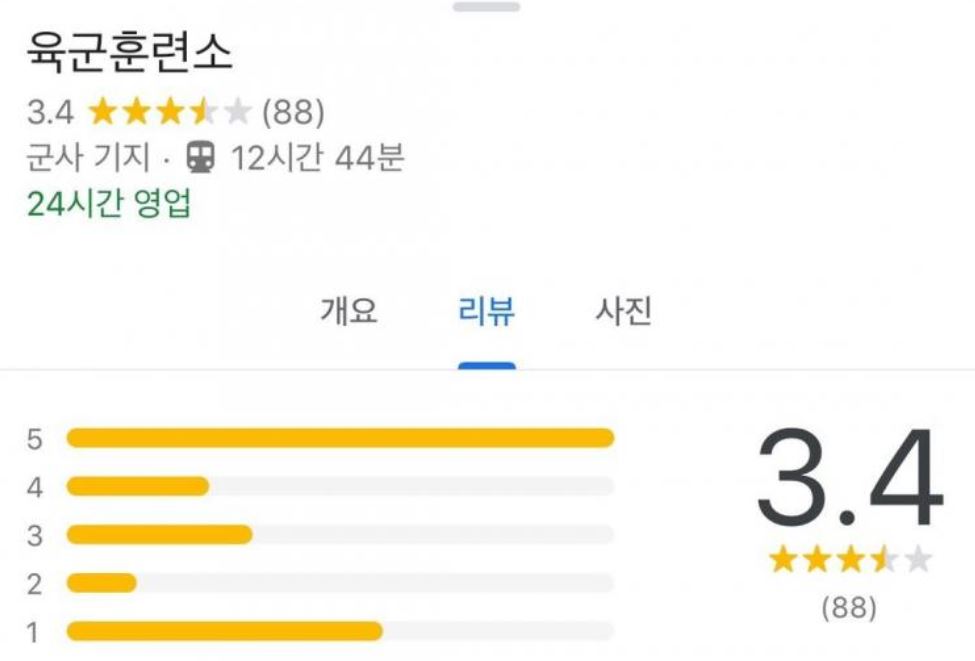Click the 3-star rating bar

click(x=340, y=535)
